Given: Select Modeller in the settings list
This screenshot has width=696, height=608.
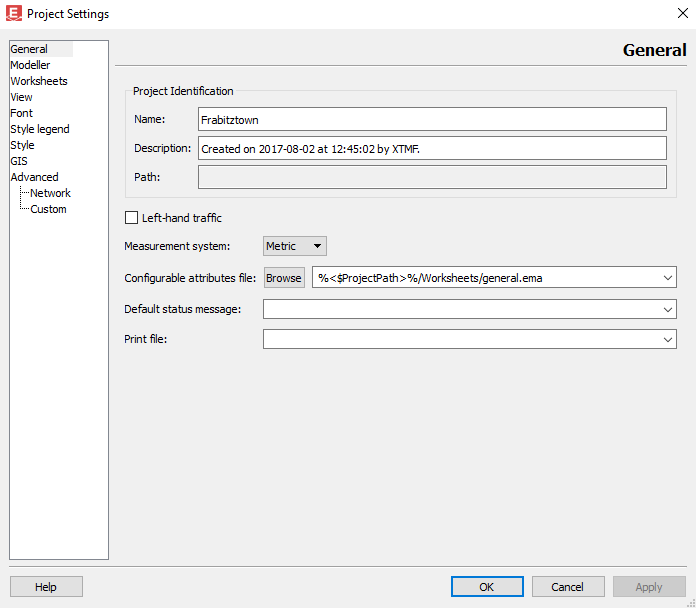Looking at the screenshot, I should pyautogui.click(x=30, y=65).
